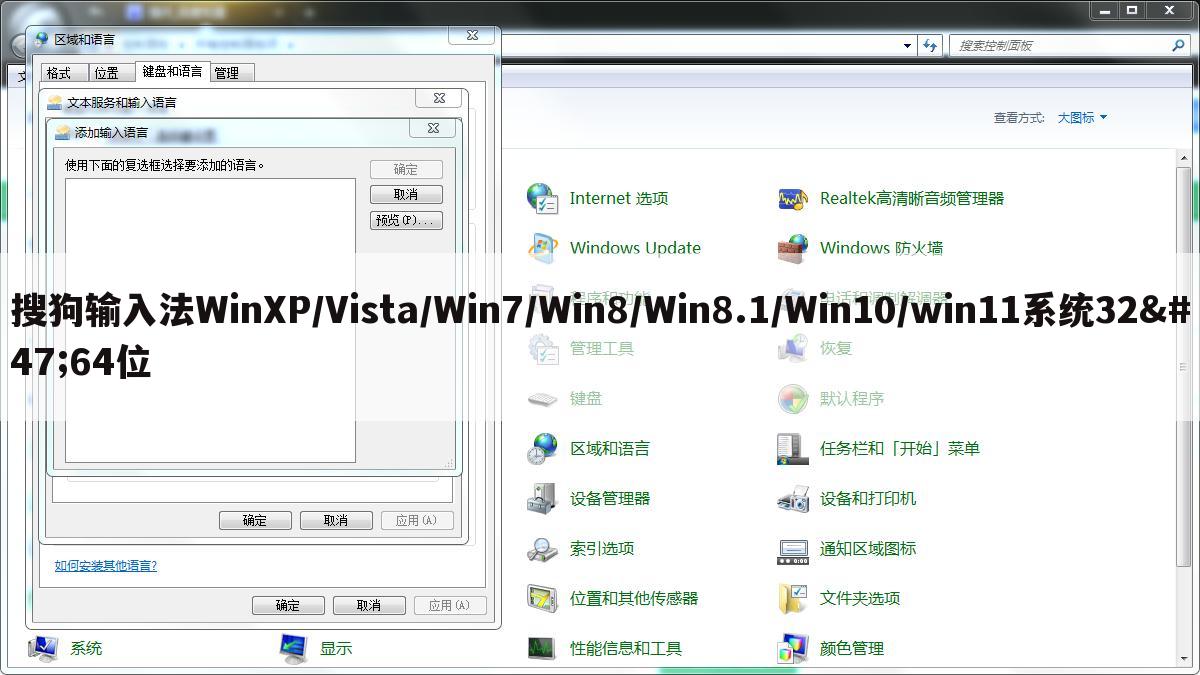This screenshot has width=1200, height=675.
Task: Open the 设备和打印机 printer icon
Action: point(792,498)
